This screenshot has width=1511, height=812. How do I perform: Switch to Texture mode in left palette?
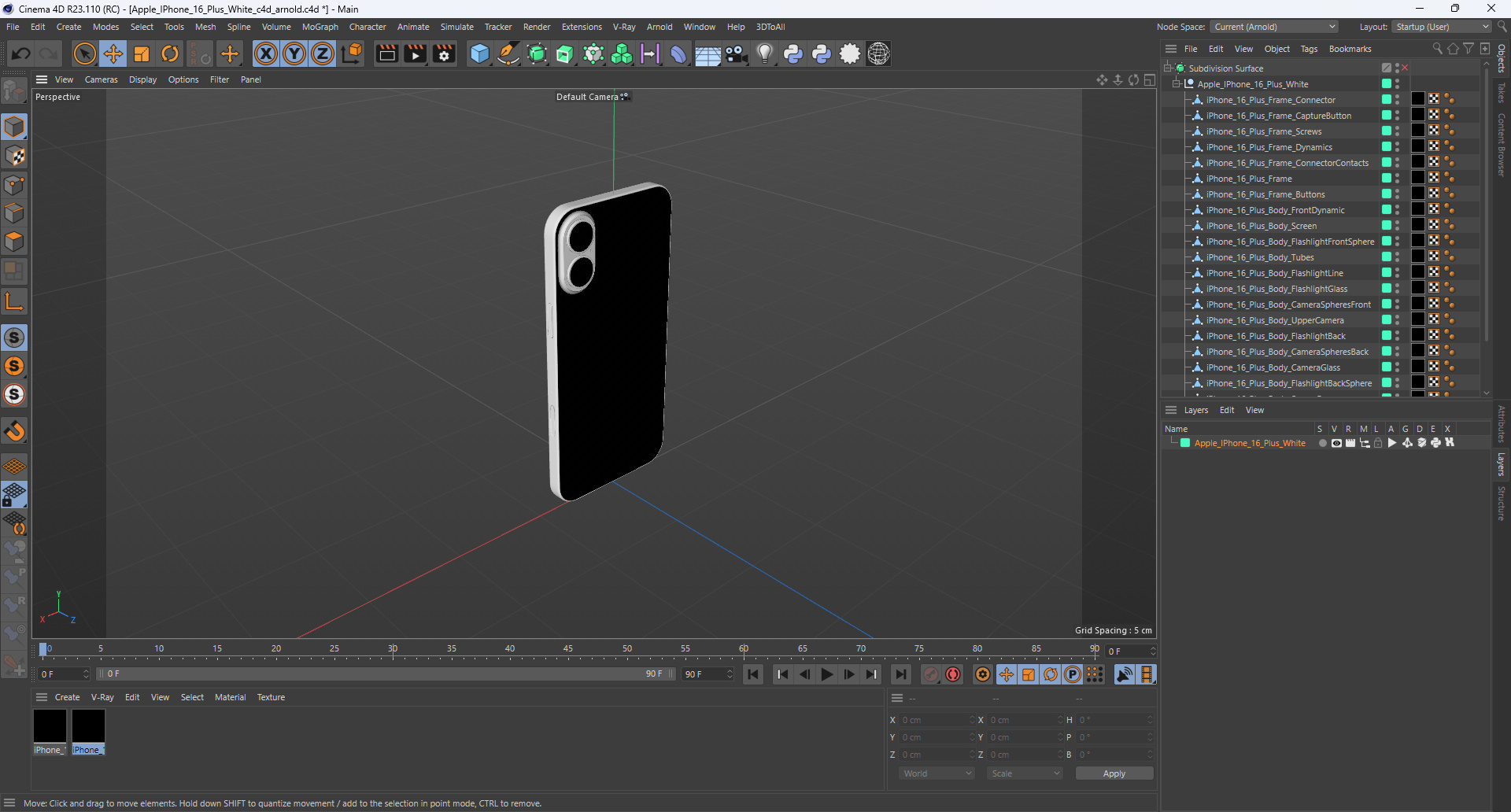point(14,156)
